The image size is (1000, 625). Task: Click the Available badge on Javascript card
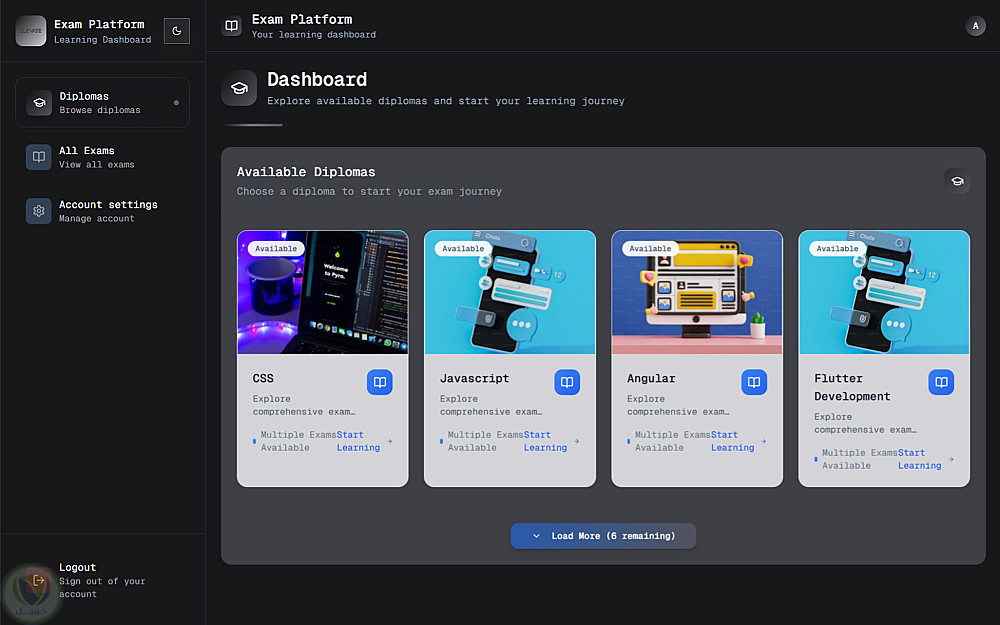pyautogui.click(x=463, y=249)
